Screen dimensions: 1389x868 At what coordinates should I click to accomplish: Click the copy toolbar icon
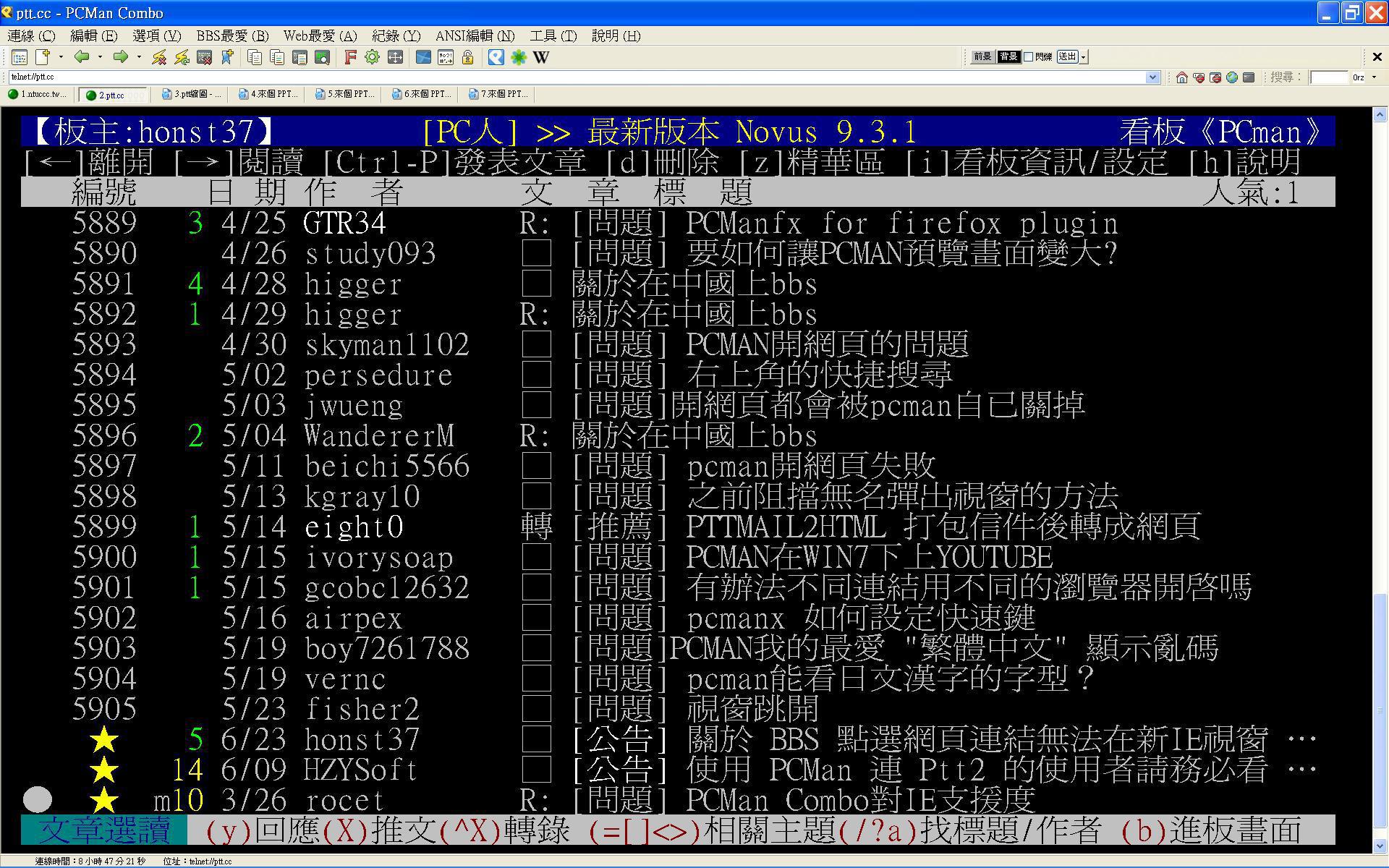tap(255, 57)
